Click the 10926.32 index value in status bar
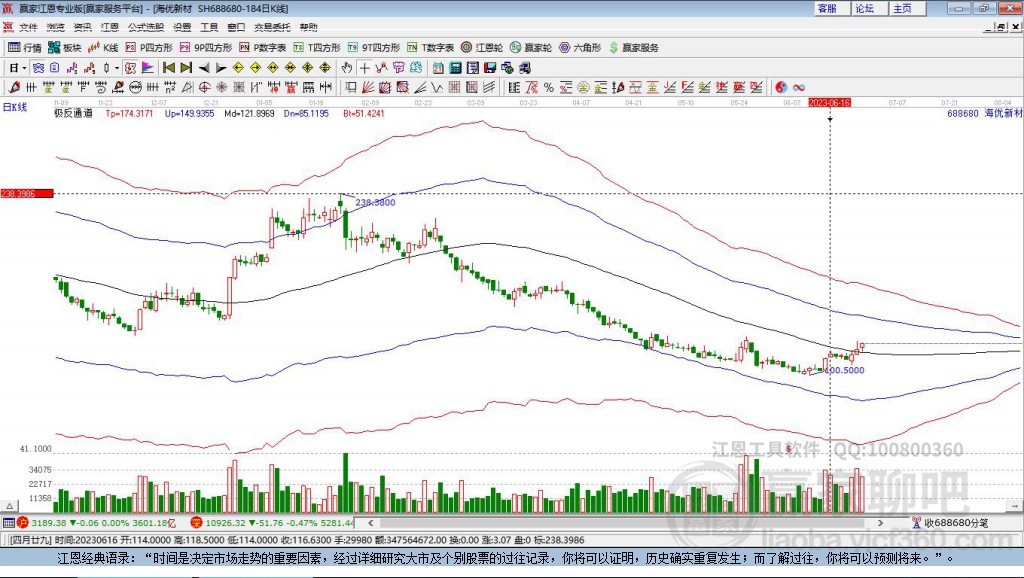The height and width of the screenshot is (578, 1024). (x=225, y=522)
